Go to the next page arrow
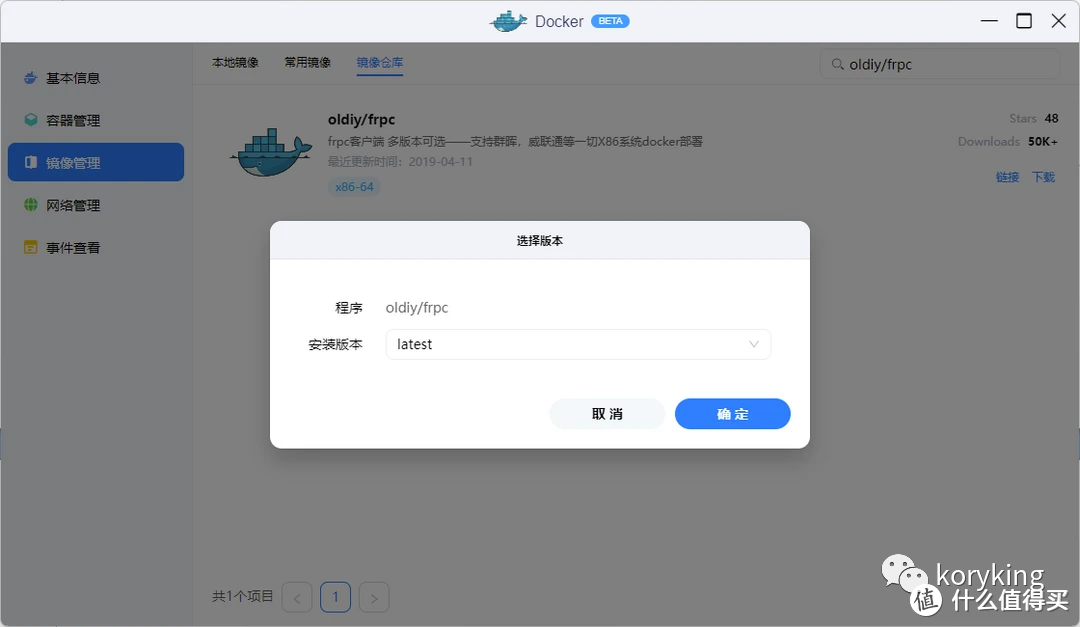The image size is (1080, 627). [x=374, y=597]
